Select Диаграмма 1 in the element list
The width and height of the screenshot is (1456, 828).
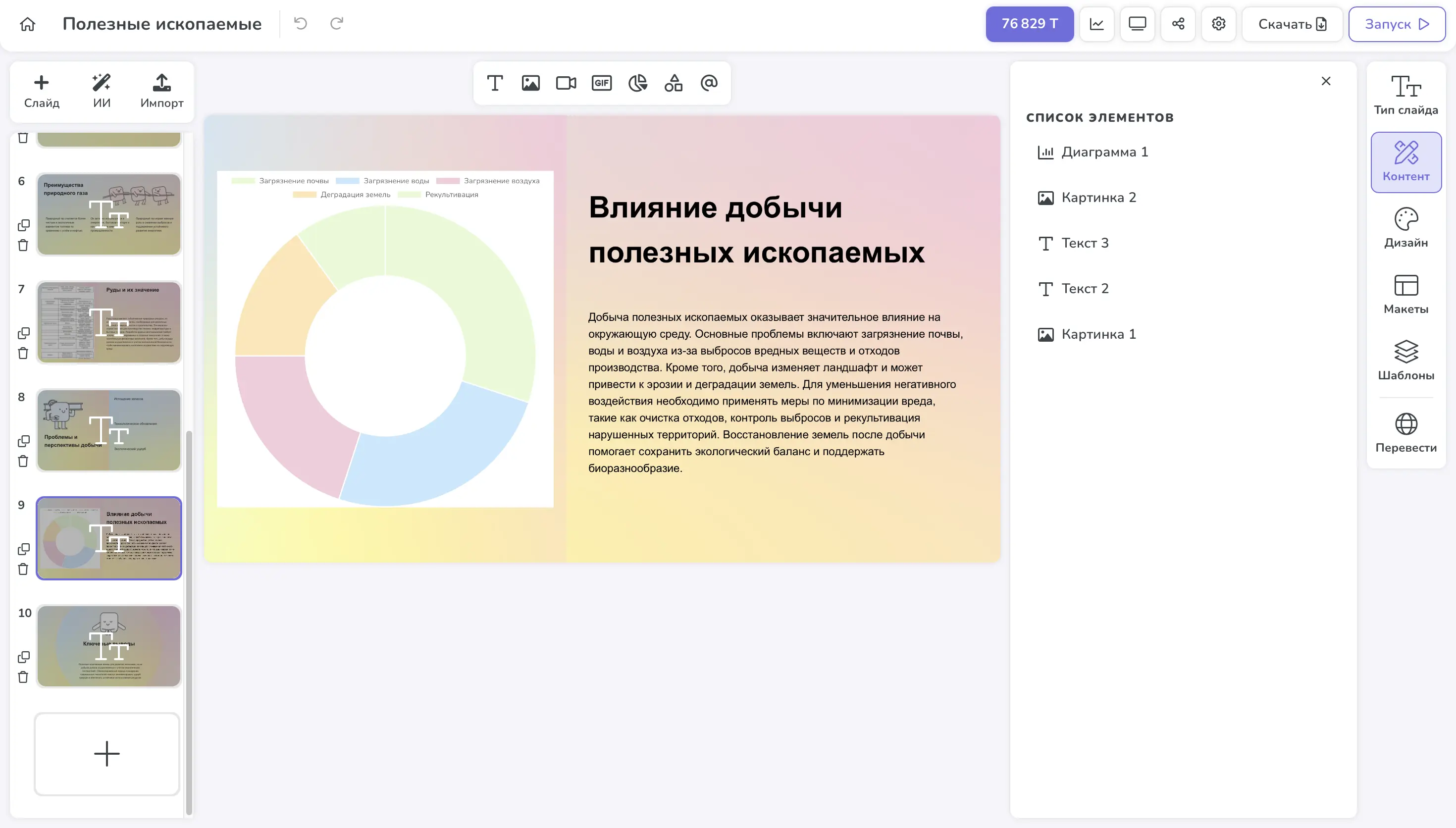(x=1104, y=152)
